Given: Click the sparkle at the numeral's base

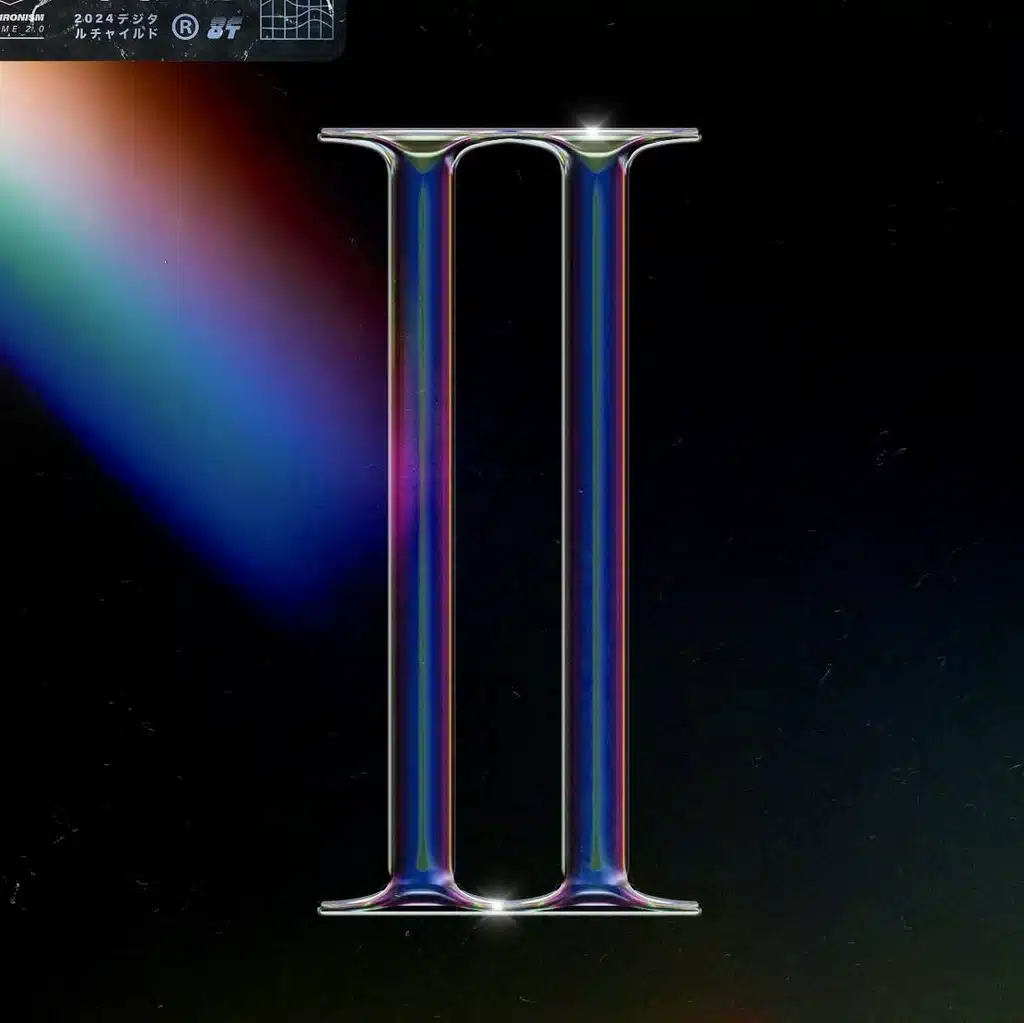Looking at the screenshot, I should (497, 907).
